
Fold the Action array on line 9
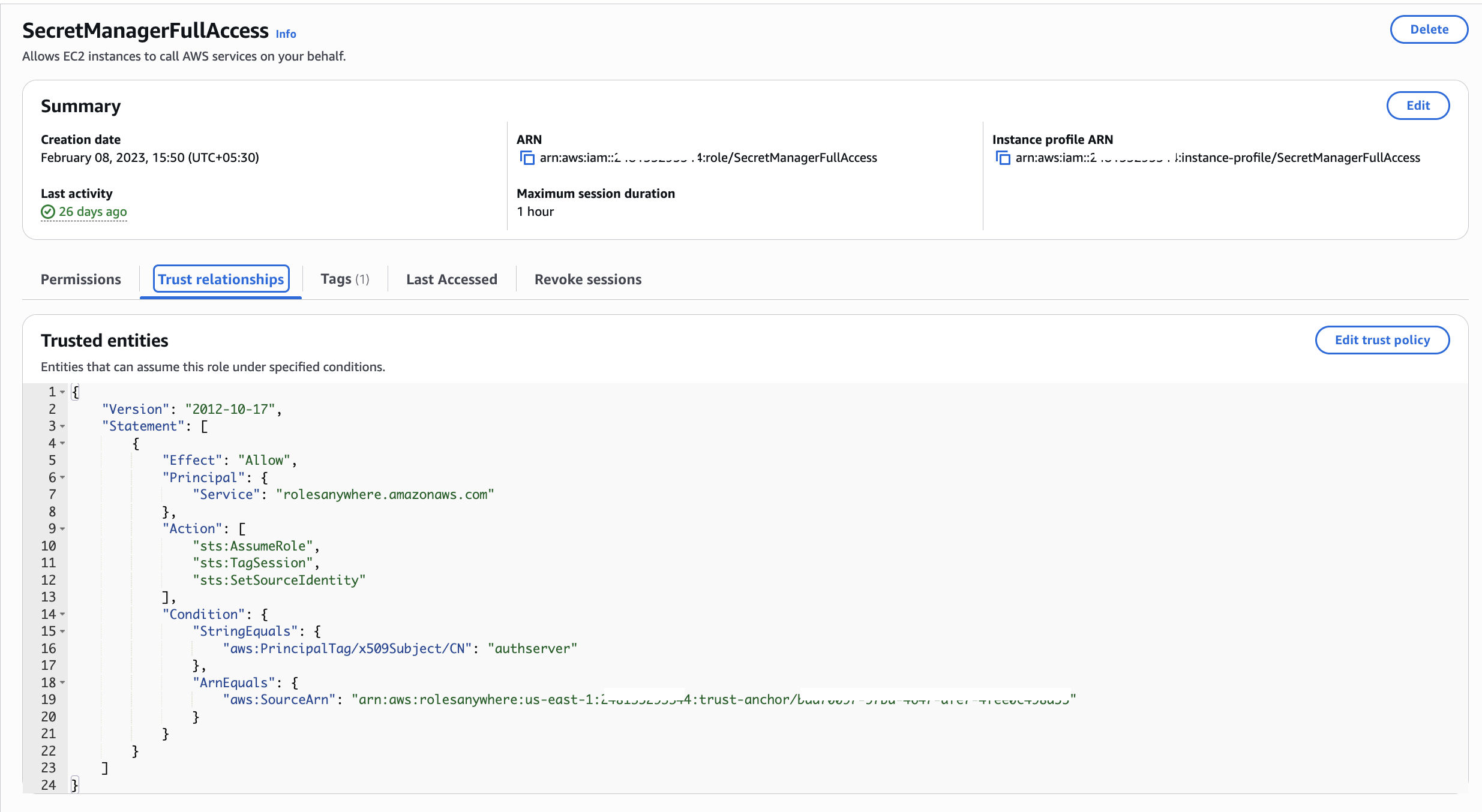point(62,529)
